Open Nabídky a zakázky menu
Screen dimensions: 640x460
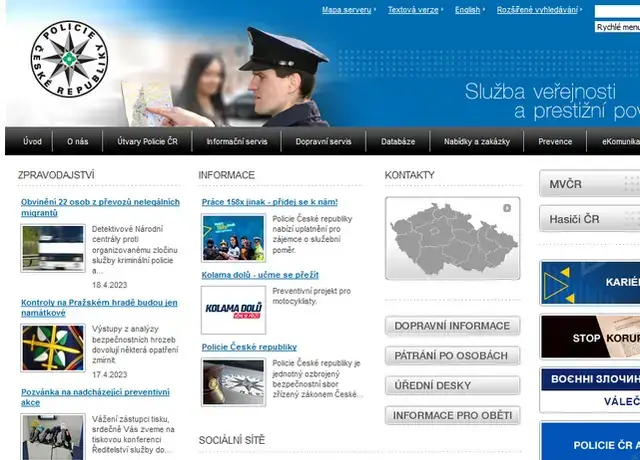click(x=477, y=141)
